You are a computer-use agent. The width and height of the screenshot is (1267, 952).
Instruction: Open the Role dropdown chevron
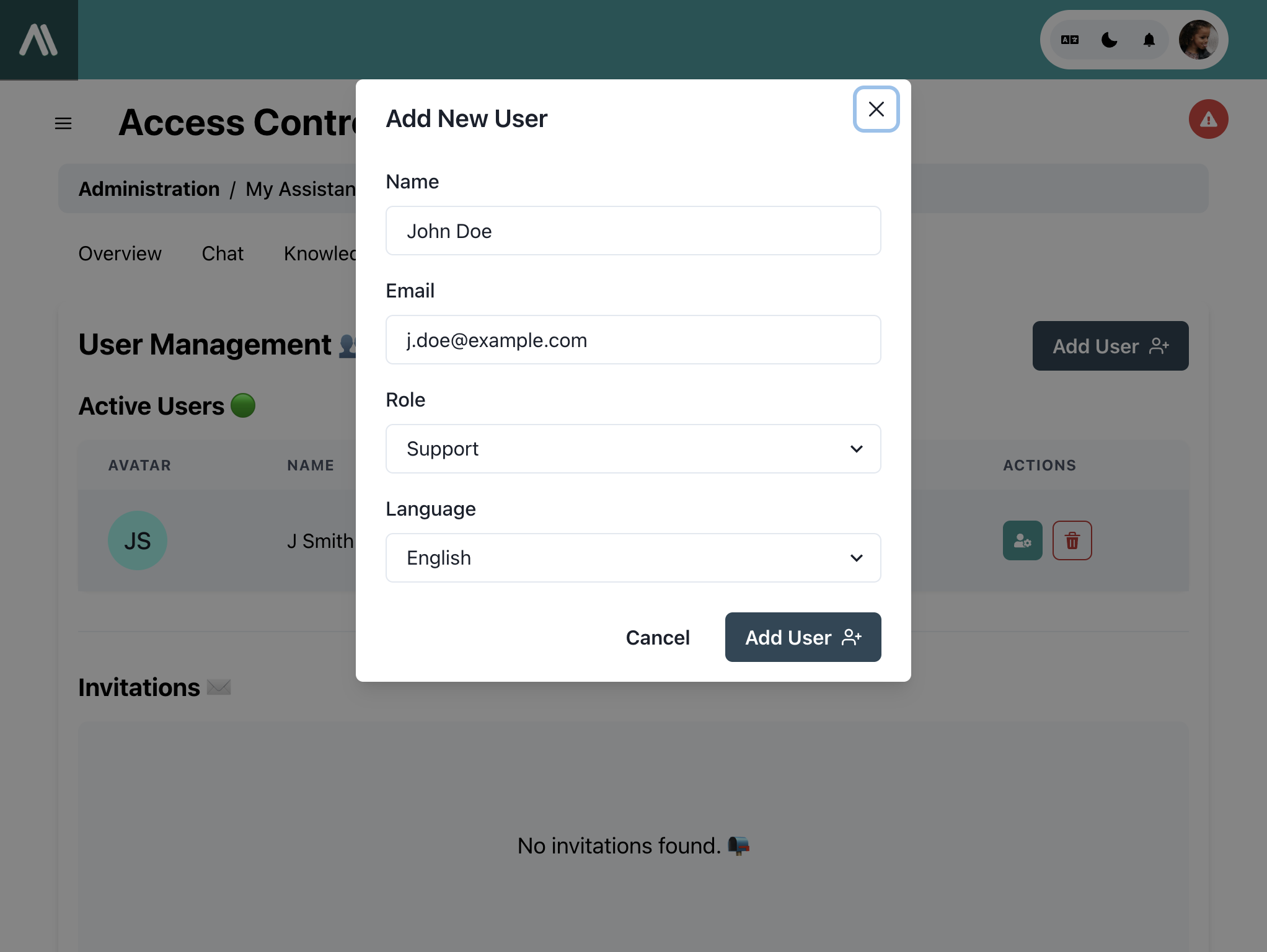pos(857,448)
